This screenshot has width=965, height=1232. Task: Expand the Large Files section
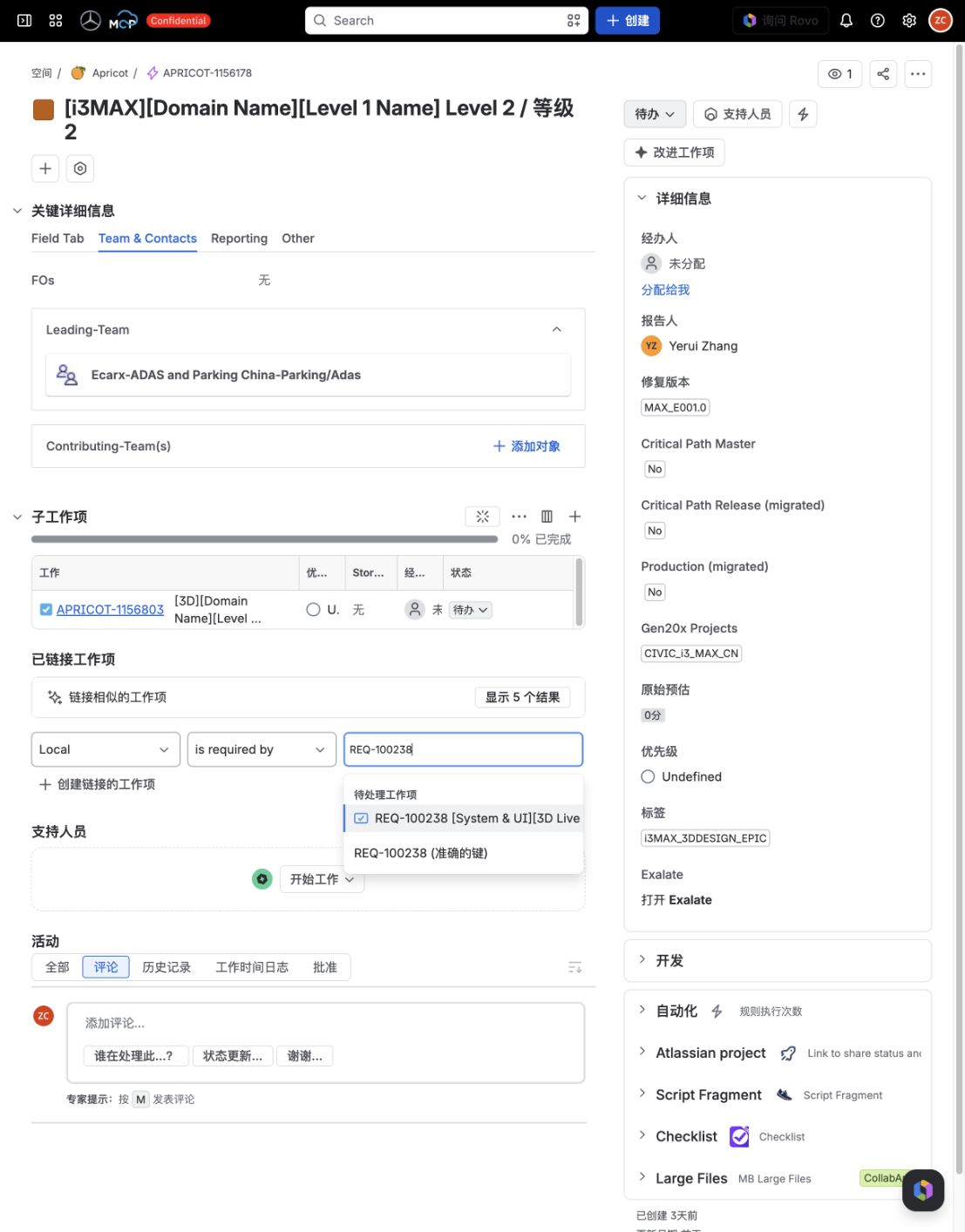click(x=642, y=1177)
